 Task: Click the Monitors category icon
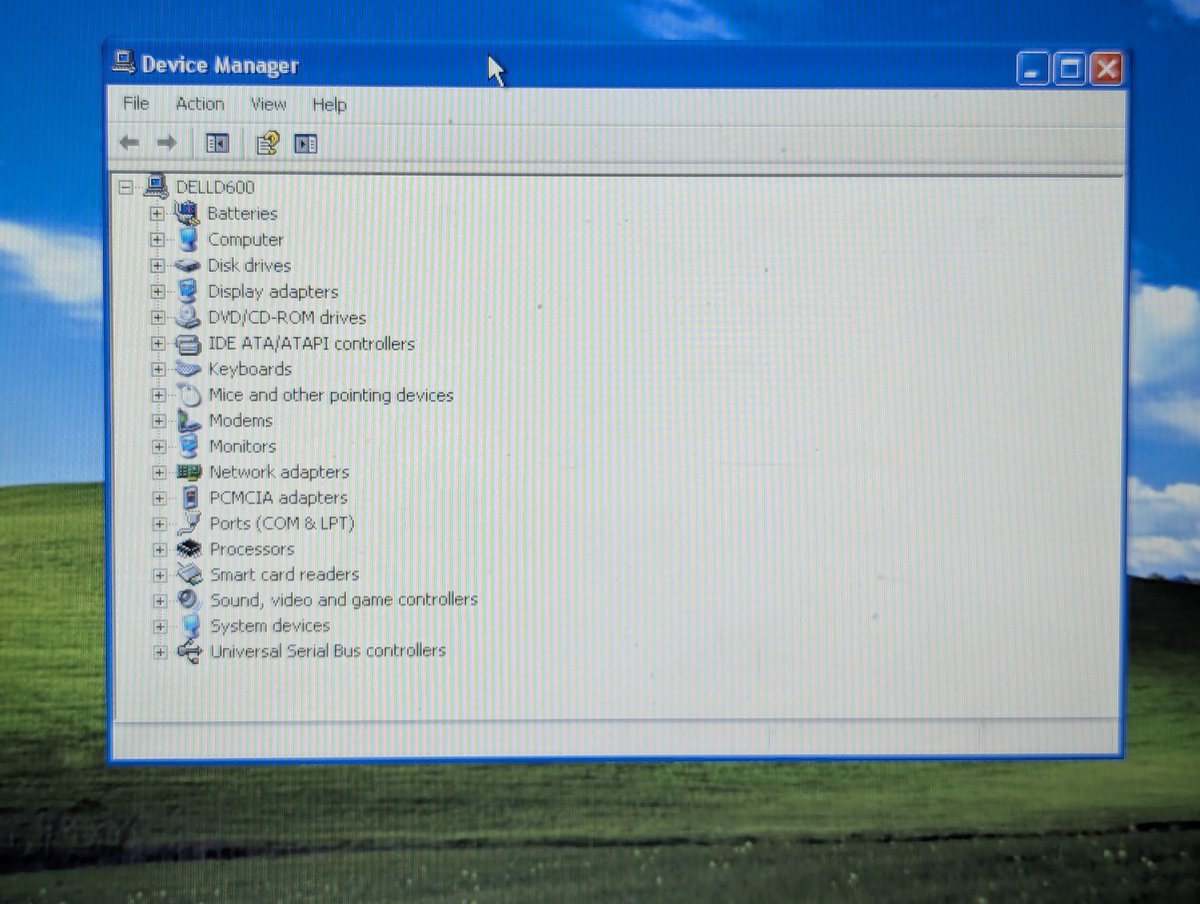189,446
